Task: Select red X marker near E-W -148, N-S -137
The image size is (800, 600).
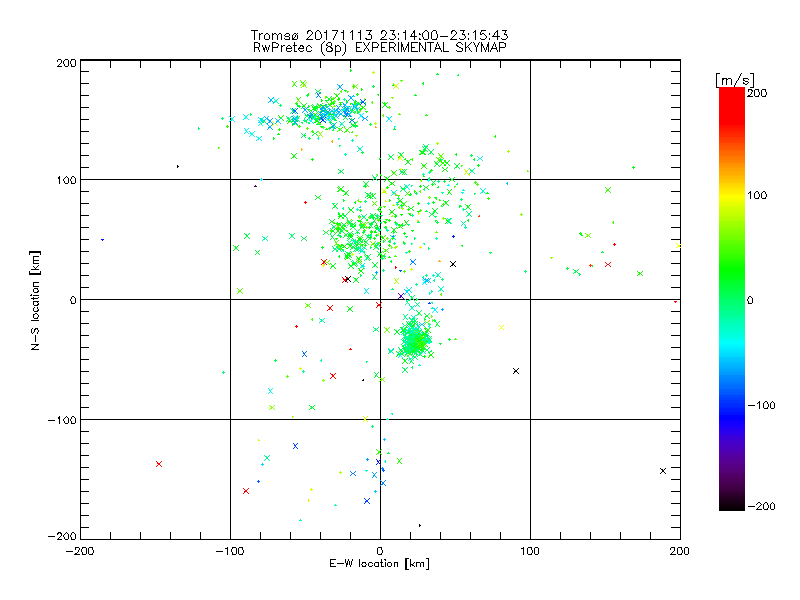Action: click(159, 464)
